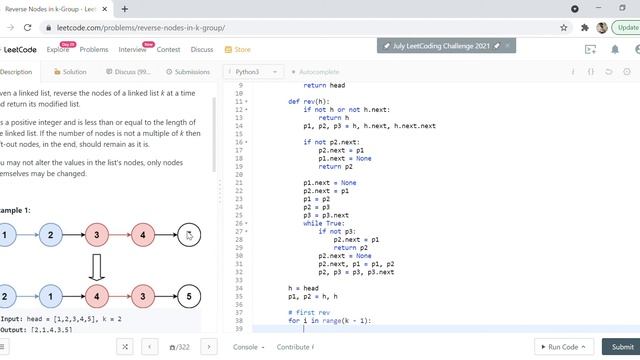Click the '# first rev' comment line
This screenshot has width=640, height=360.
[x=309, y=313]
